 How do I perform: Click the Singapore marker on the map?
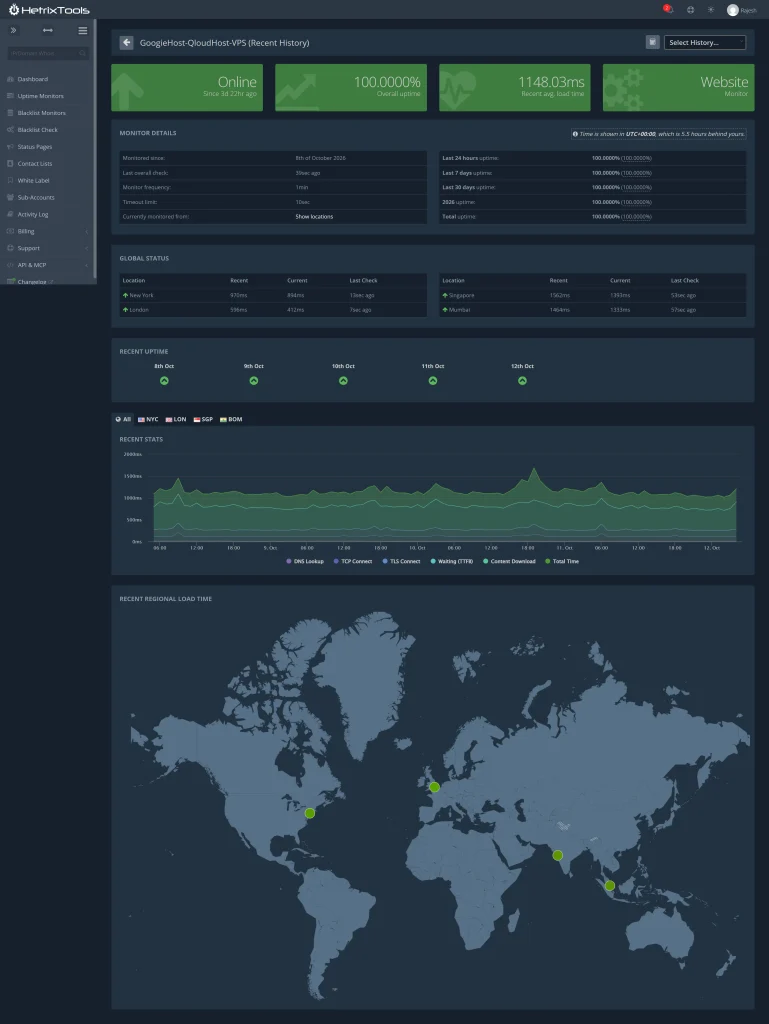coord(610,886)
